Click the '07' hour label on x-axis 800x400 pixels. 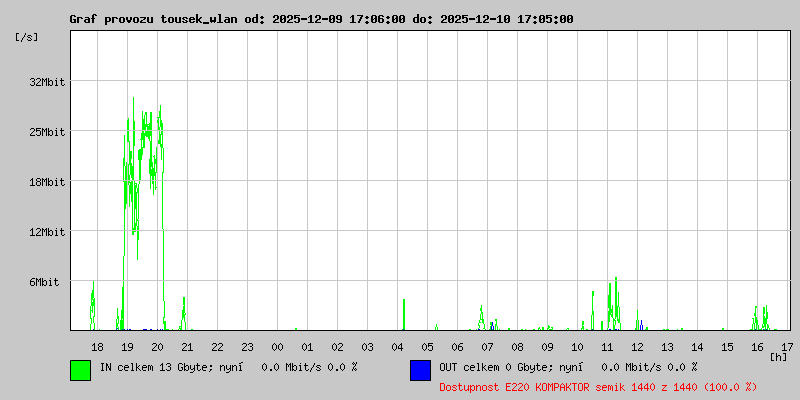(487, 347)
